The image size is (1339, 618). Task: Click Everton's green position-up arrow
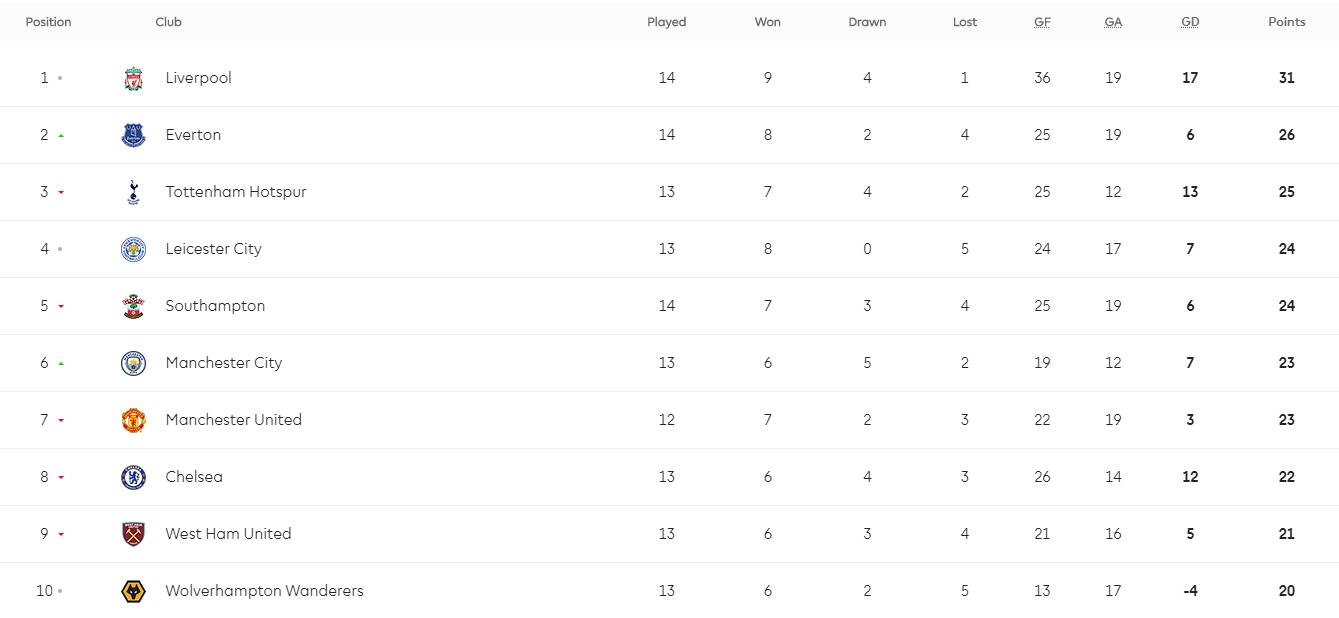point(61,135)
